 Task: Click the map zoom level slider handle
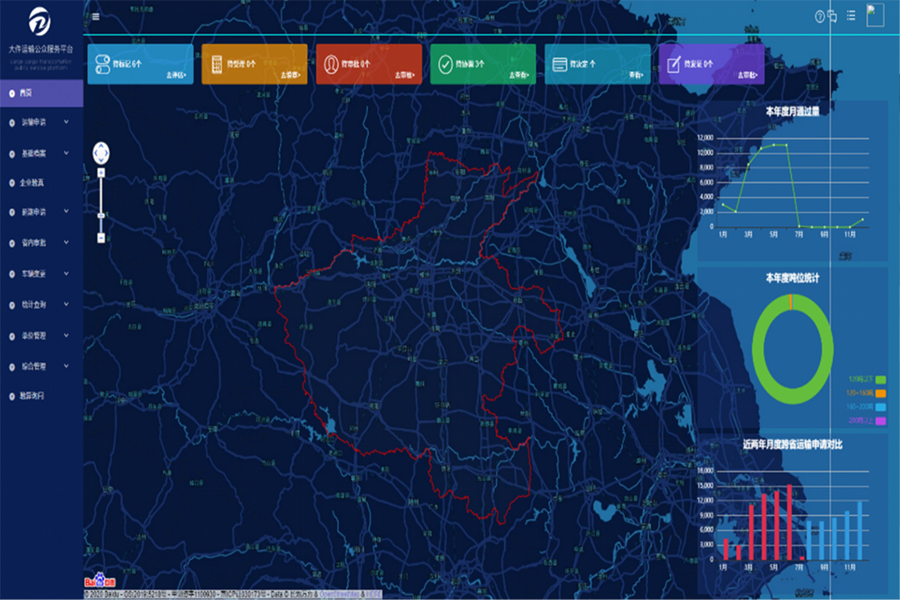click(x=101, y=216)
